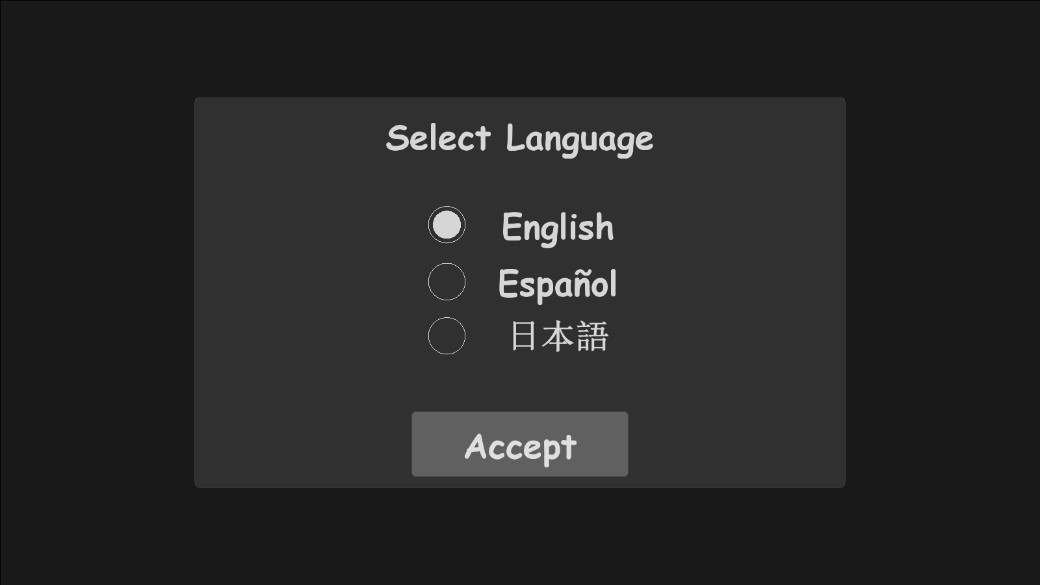The image size is (1040, 585).
Task: Switch language to Japanese via empty circle
Action: [x=446, y=336]
